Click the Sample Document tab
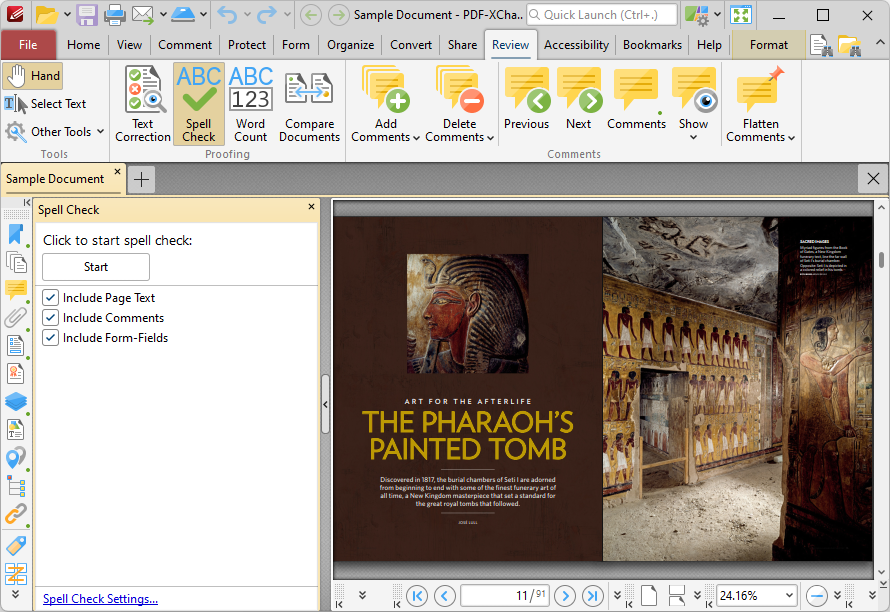The height and width of the screenshot is (612, 890). pos(55,179)
